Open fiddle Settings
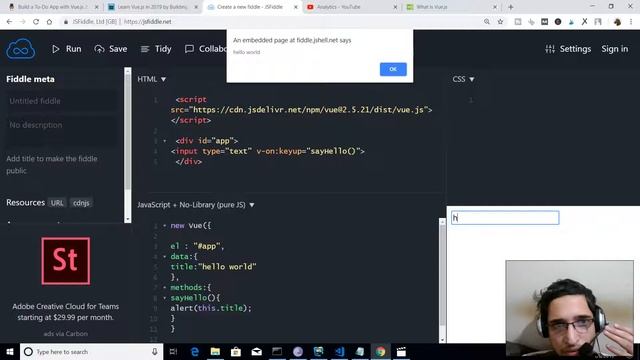This screenshot has width=640, height=360. 568,49
